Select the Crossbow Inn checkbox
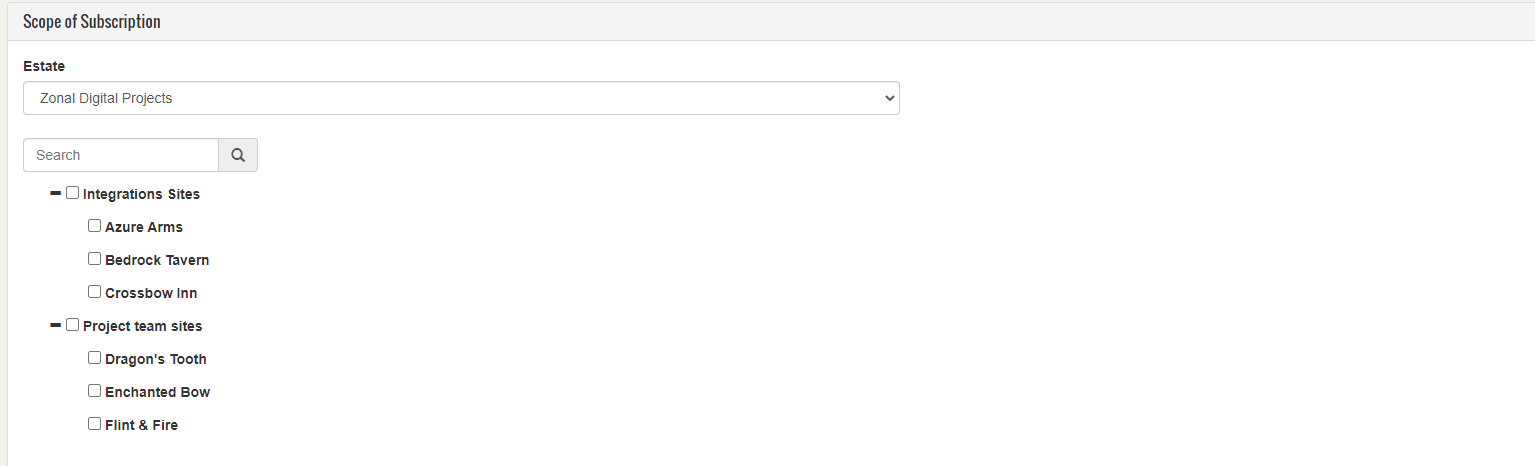 point(95,292)
